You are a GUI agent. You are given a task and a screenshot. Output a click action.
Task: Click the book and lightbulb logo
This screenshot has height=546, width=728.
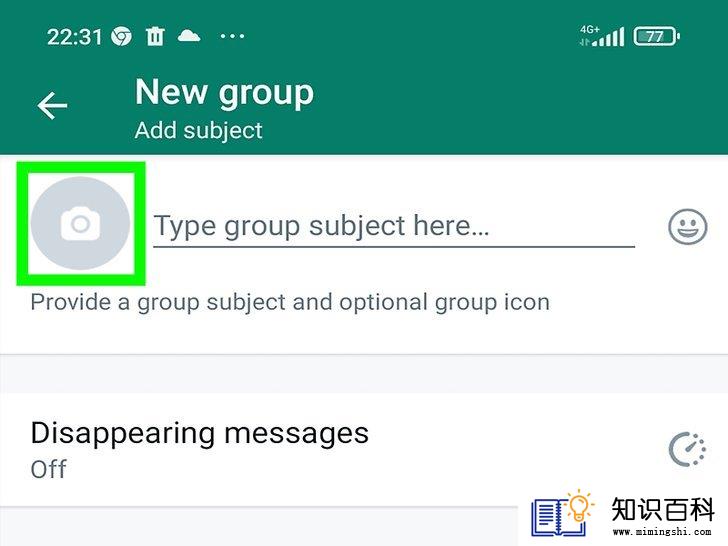[x=563, y=513]
